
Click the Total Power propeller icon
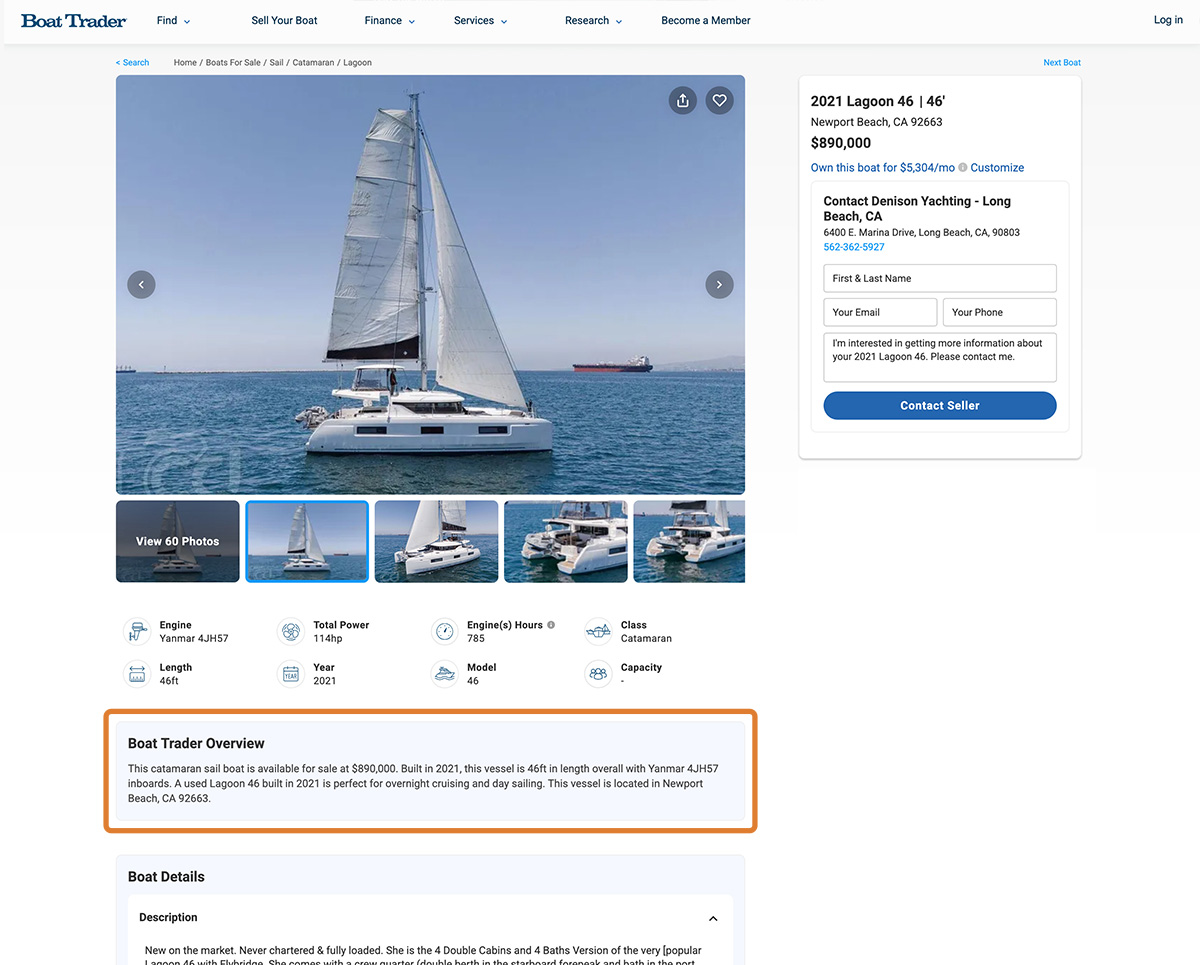tap(290, 632)
